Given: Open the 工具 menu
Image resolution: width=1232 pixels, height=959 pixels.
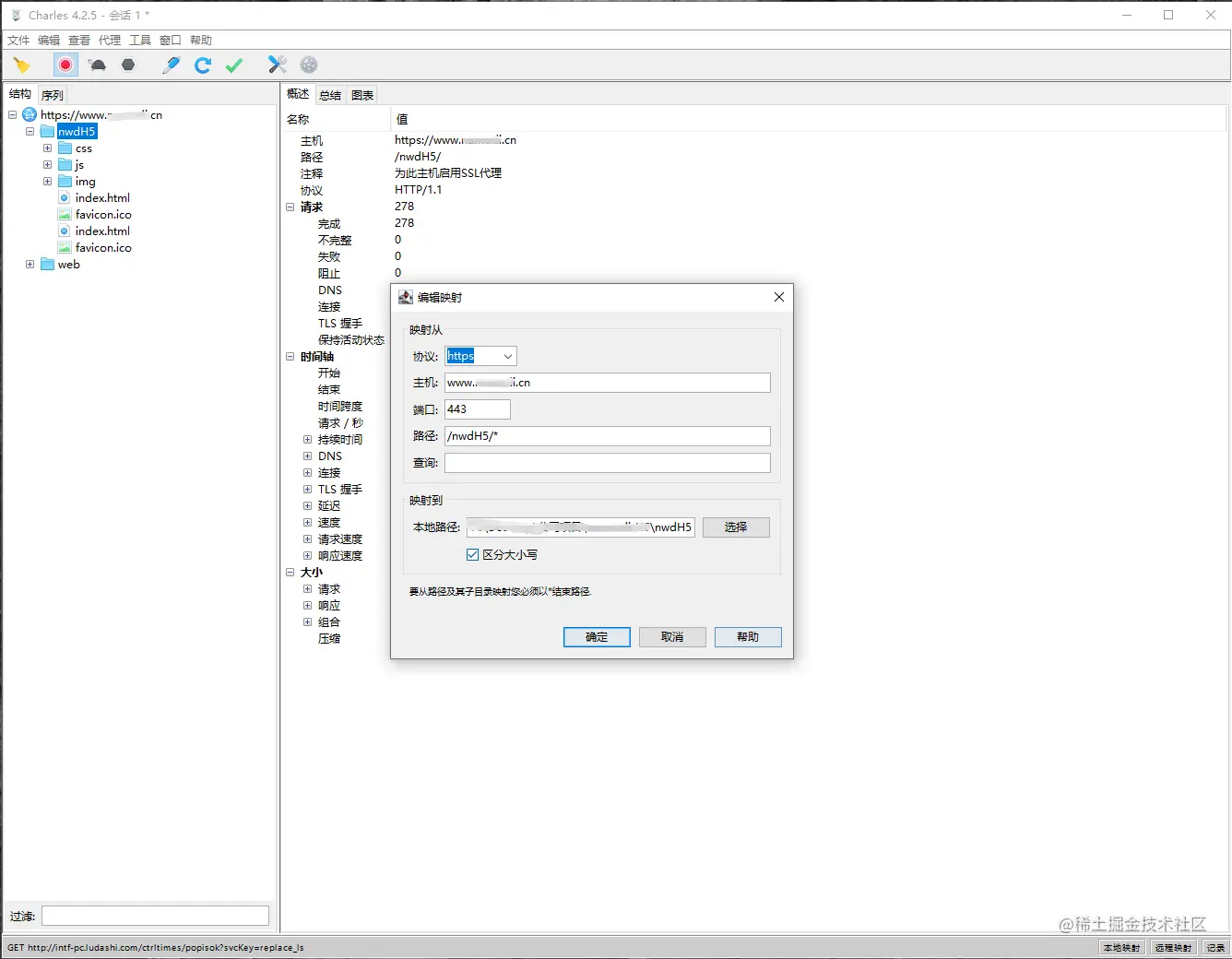Looking at the screenshot, I should 140,40.
